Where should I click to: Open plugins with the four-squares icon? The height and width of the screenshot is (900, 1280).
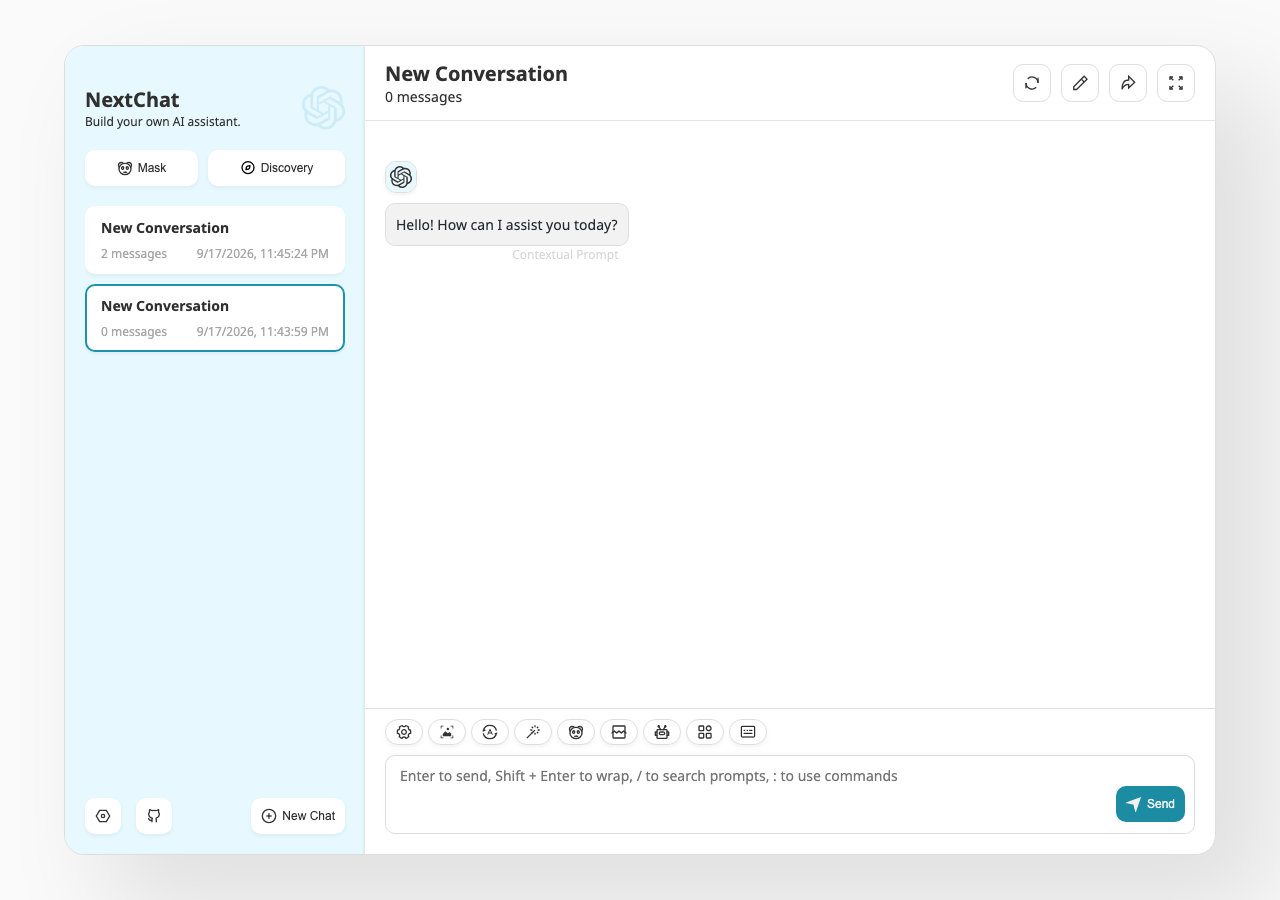click(x=705, y=732)
